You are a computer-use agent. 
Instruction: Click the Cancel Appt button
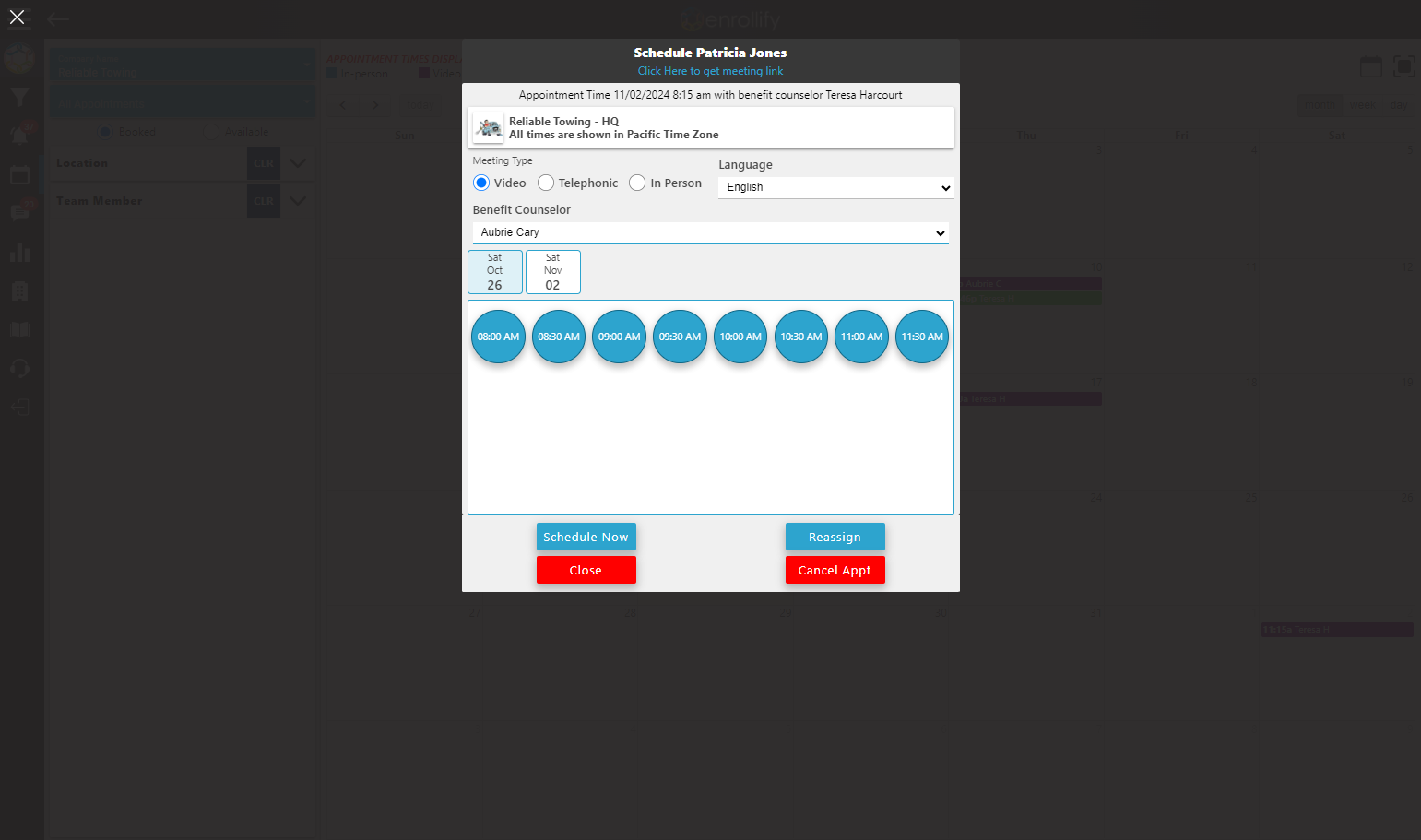point(835,570)
